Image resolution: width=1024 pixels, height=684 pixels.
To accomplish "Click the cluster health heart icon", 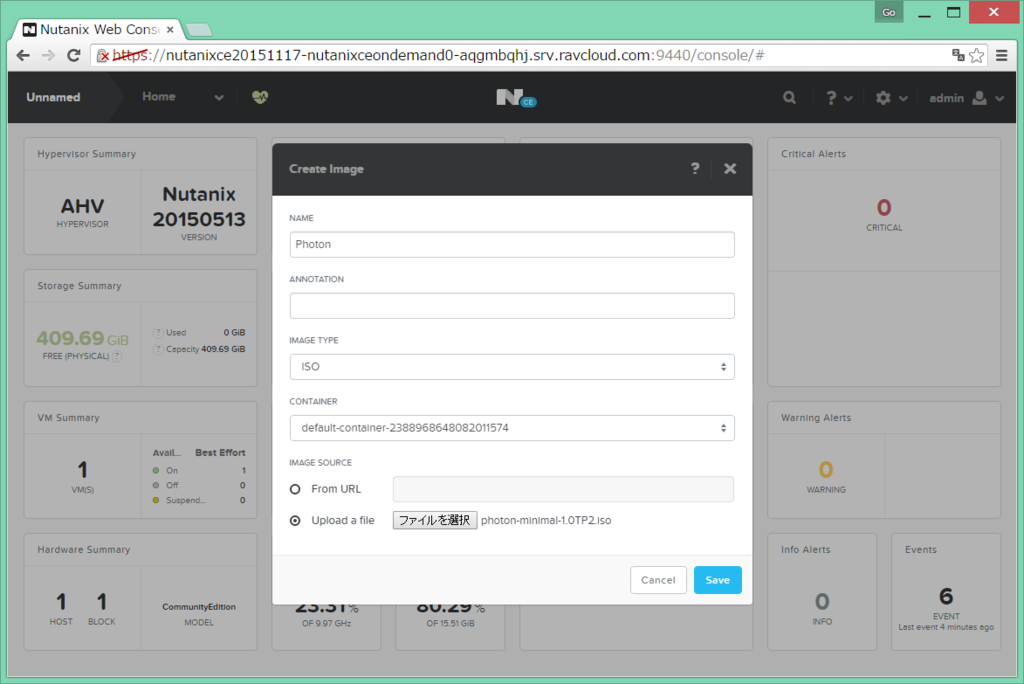I will (x=260, y=97).
